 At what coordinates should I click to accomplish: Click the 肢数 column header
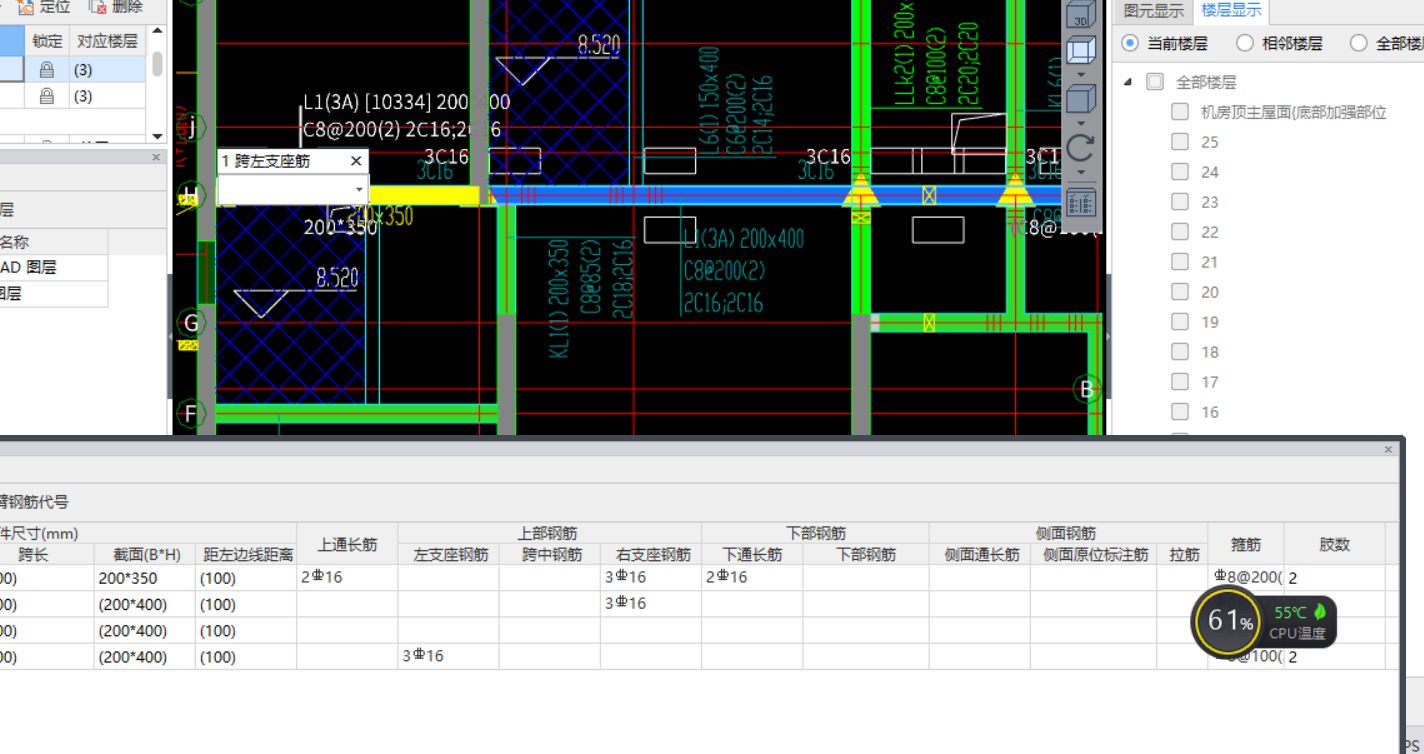coord(1335,544)
